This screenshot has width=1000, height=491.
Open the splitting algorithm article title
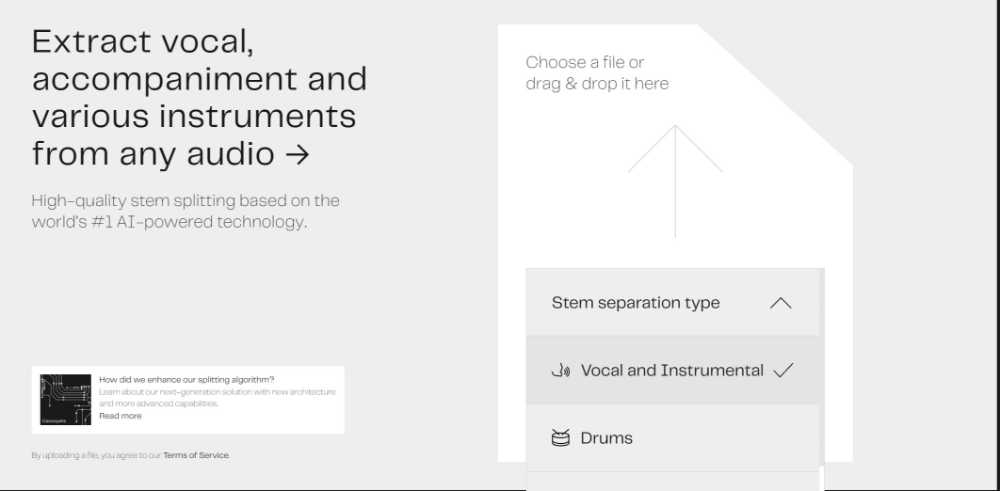coord(187,380)
